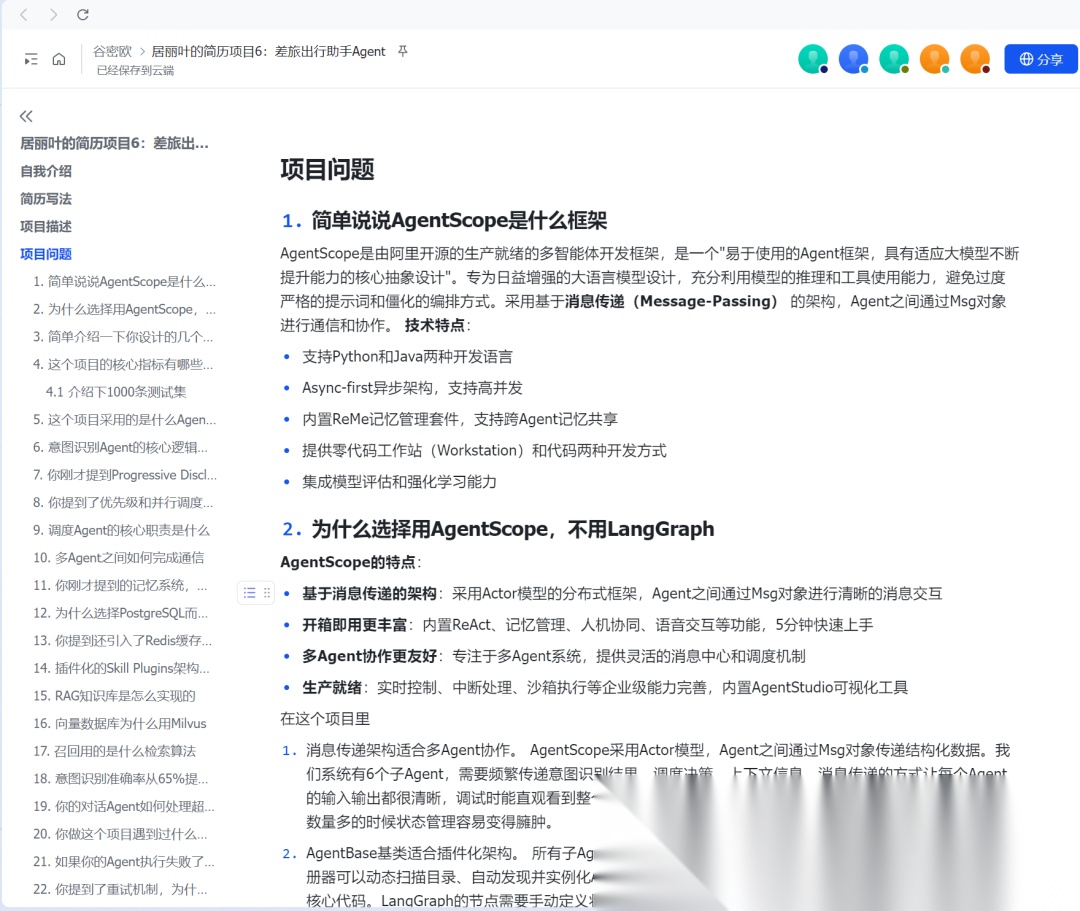Open outline item 5. 这个项目采用的是什么Agent
The width and height of the screenshot is (1080, 911).
pos(125,419)
